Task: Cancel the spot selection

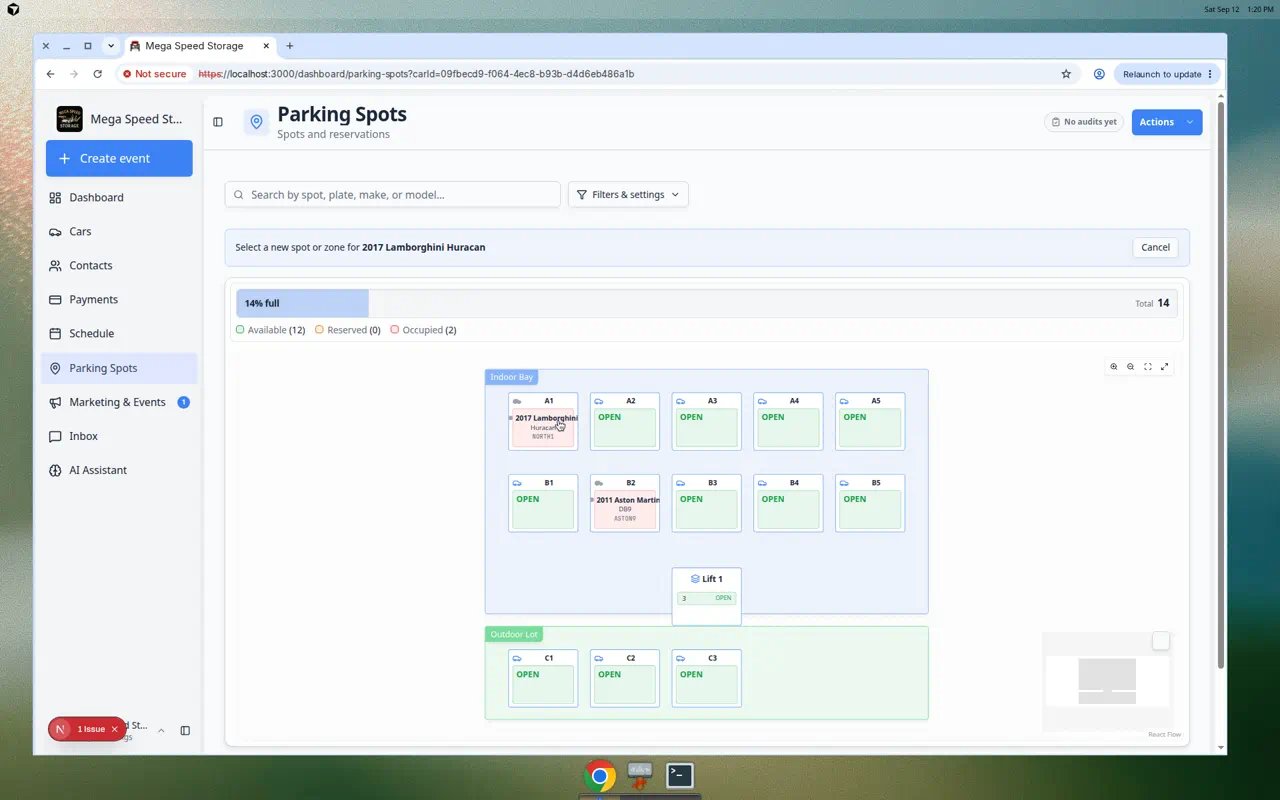Action: click(x=1155, y=247)
